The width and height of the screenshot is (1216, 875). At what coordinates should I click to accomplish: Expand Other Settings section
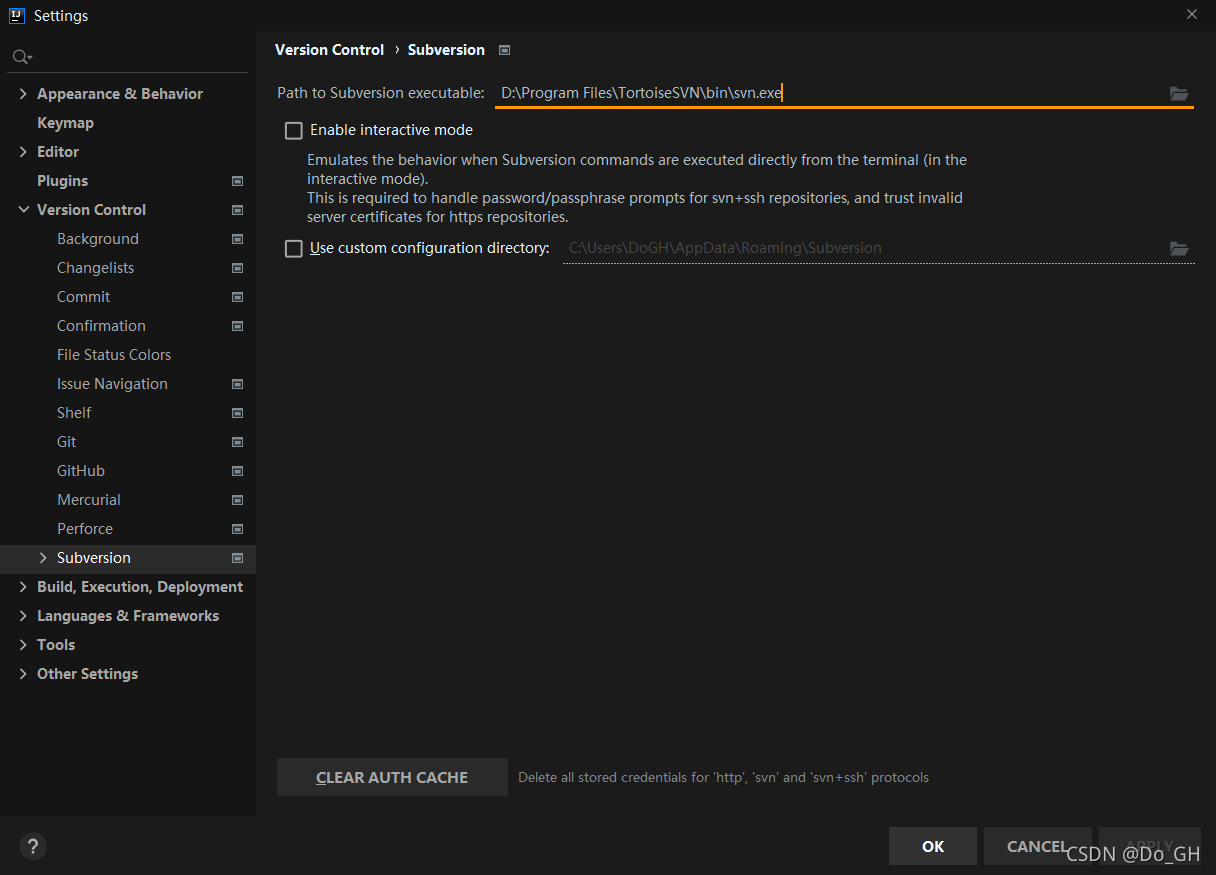23,674
